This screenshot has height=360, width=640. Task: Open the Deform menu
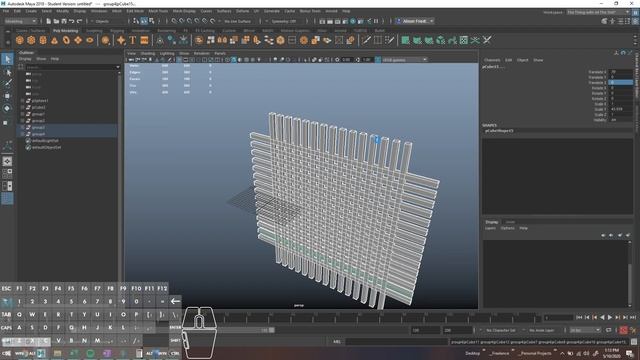[x=242, y=11]
